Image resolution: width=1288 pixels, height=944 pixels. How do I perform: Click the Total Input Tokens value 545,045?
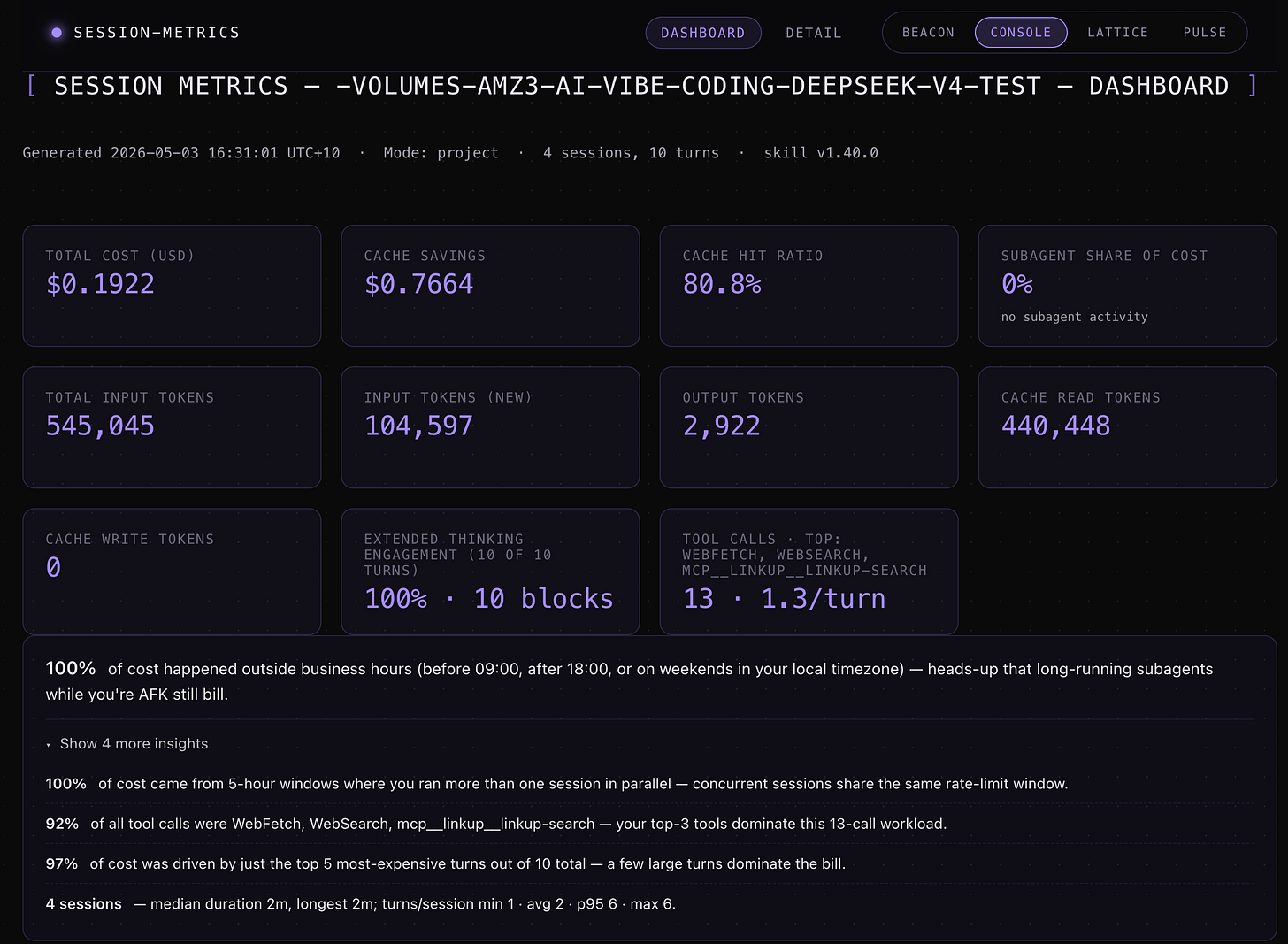[100, 426]
